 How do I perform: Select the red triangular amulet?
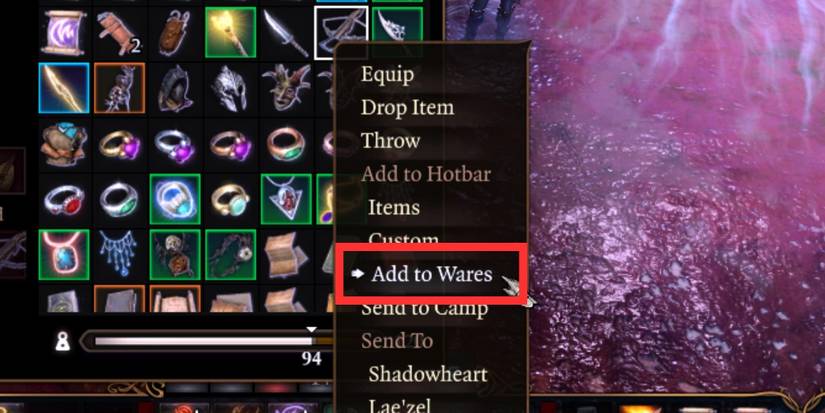click(286, 200)
